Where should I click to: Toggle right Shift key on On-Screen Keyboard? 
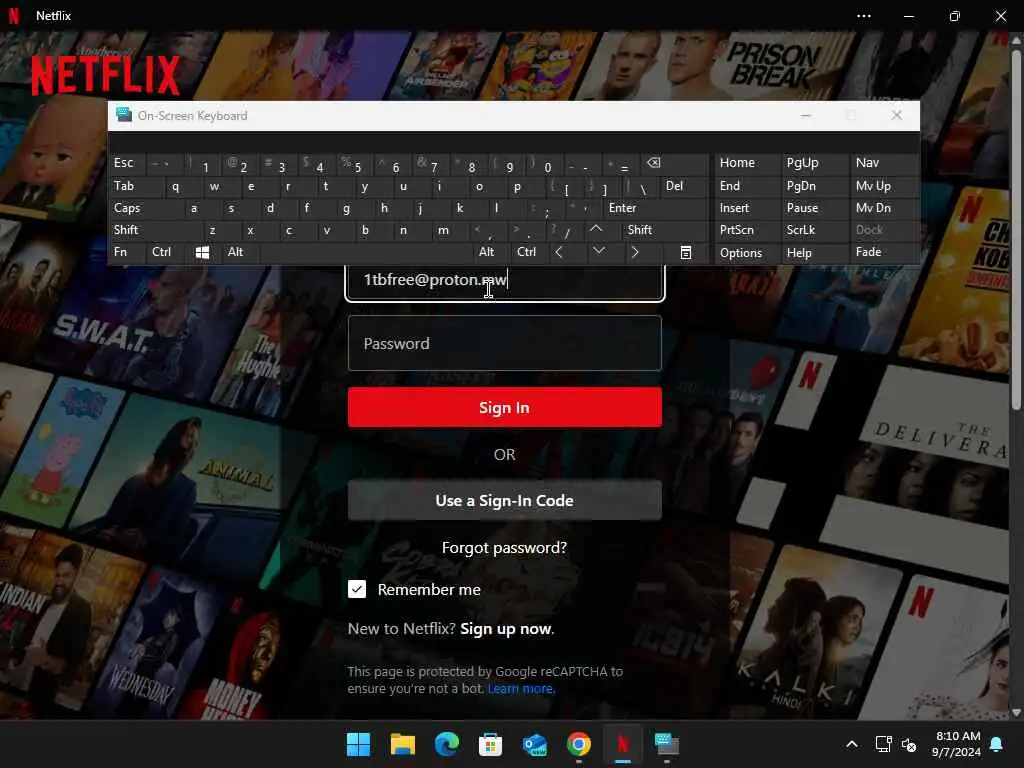664,230
